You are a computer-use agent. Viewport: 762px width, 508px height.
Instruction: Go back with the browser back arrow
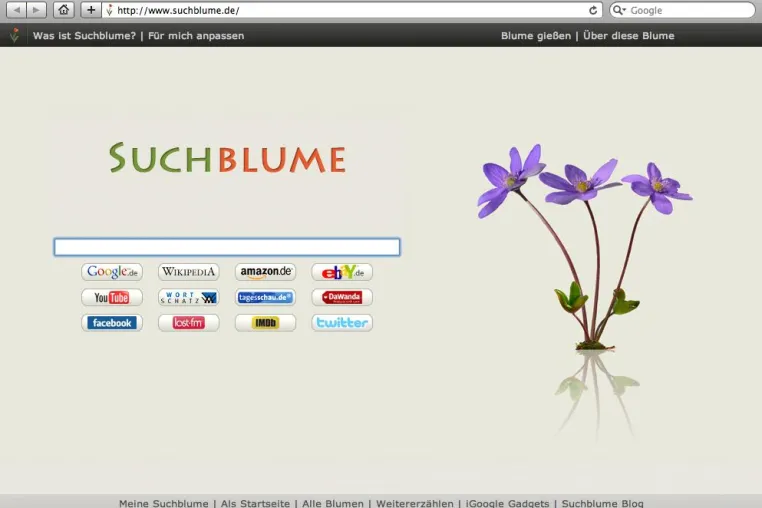click(x=17, y=10)
